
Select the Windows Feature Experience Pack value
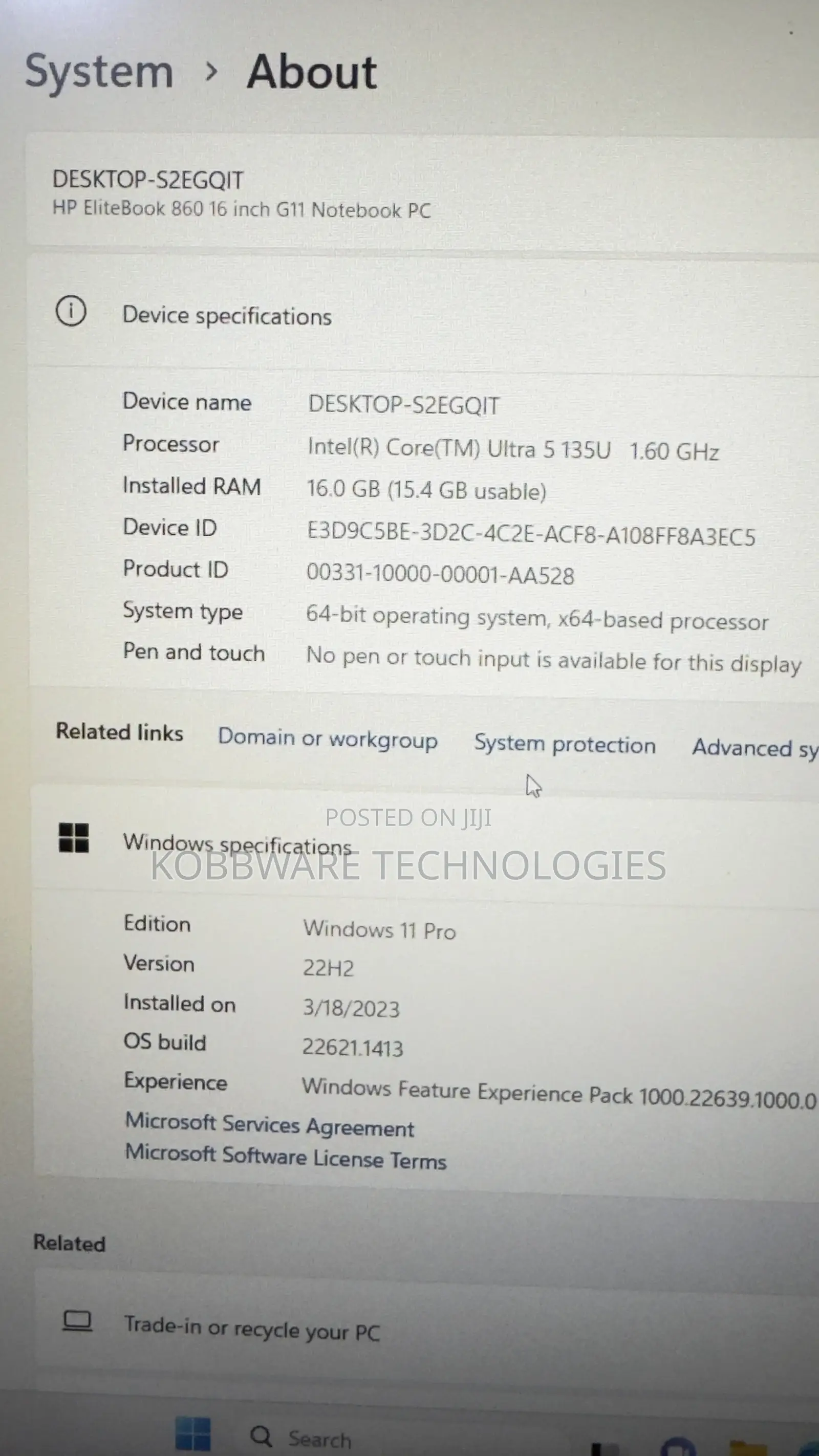coord(559,1093)
